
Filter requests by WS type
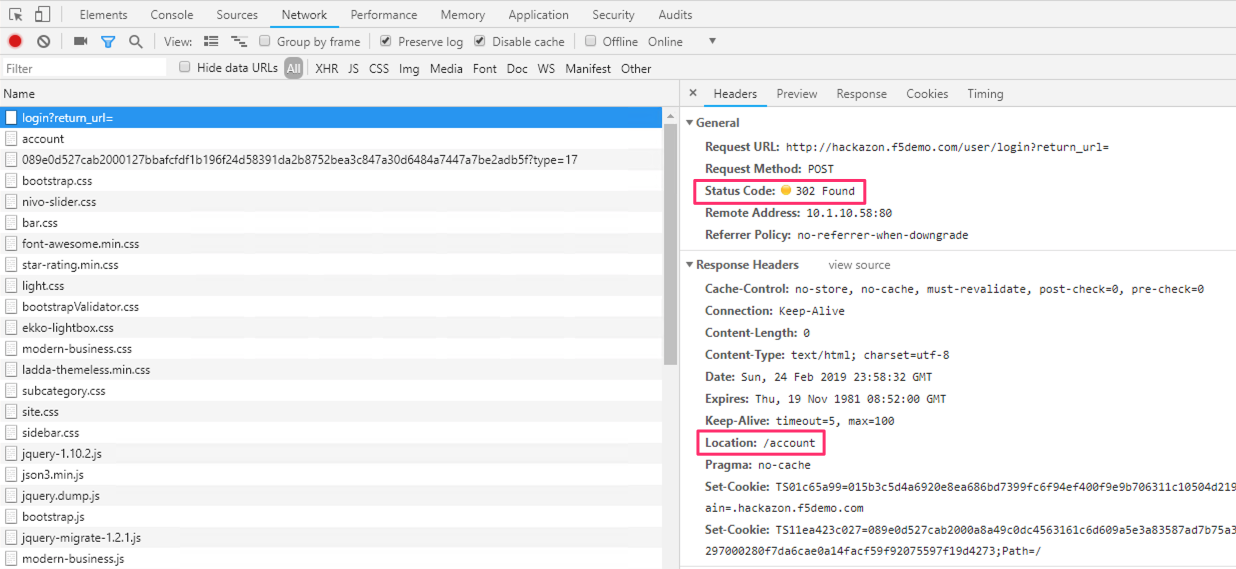point(546,69)
